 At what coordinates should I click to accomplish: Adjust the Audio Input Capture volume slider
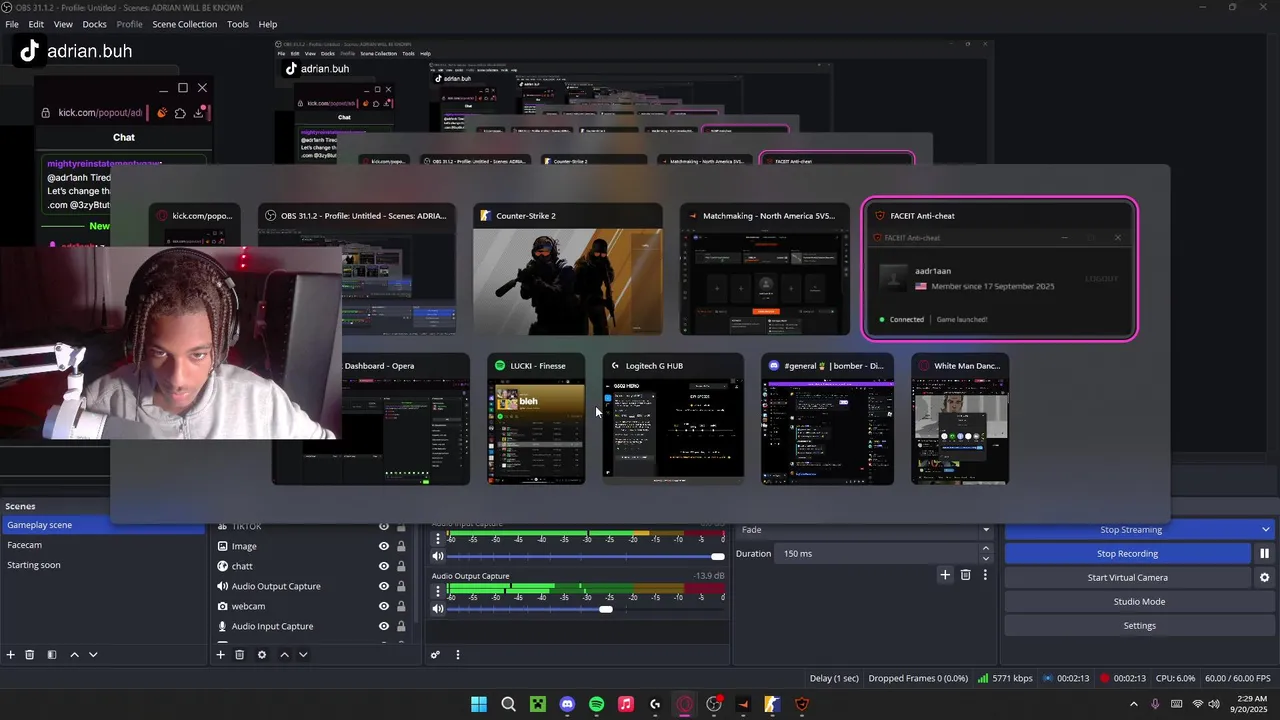(x=717, y=556)
